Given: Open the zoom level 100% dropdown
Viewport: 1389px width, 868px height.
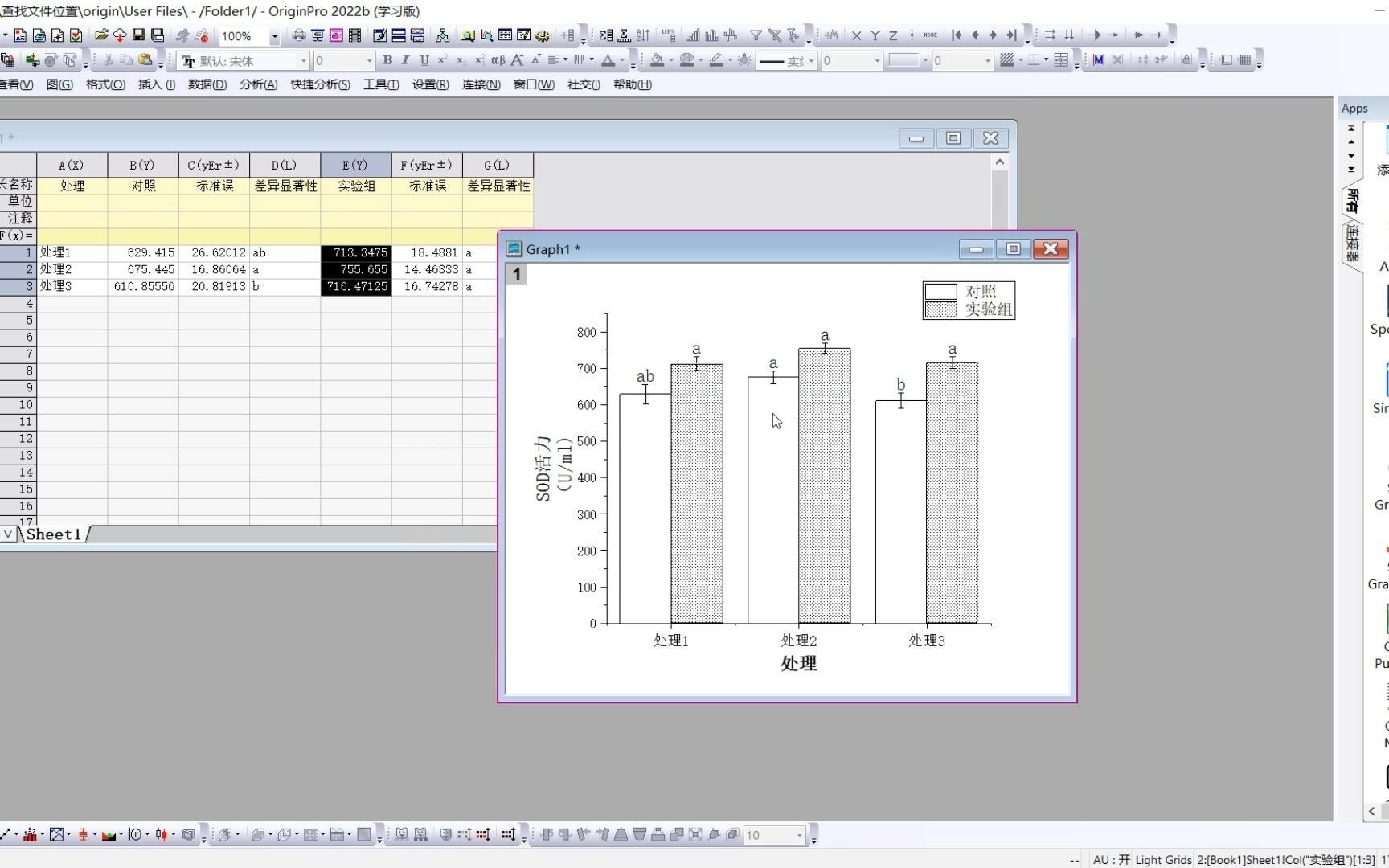Looking at the screenshot, I should point(274,36).
